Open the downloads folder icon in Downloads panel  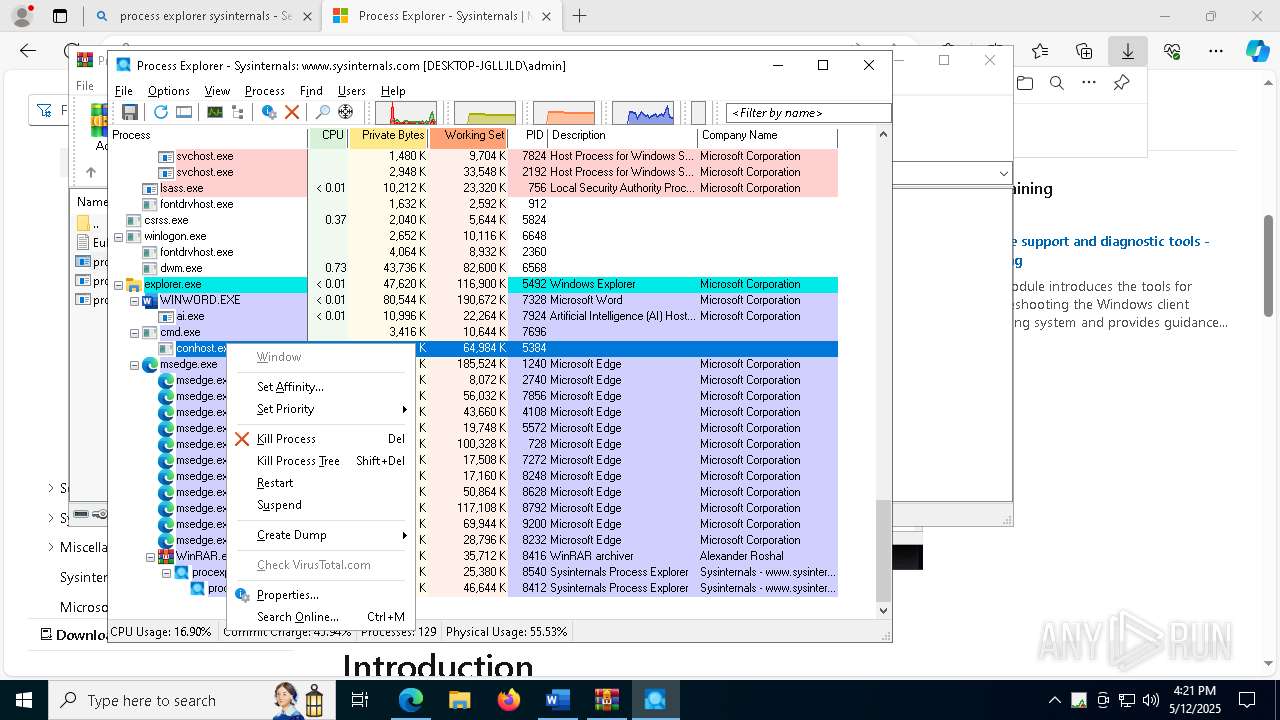tap(1025, 83)
